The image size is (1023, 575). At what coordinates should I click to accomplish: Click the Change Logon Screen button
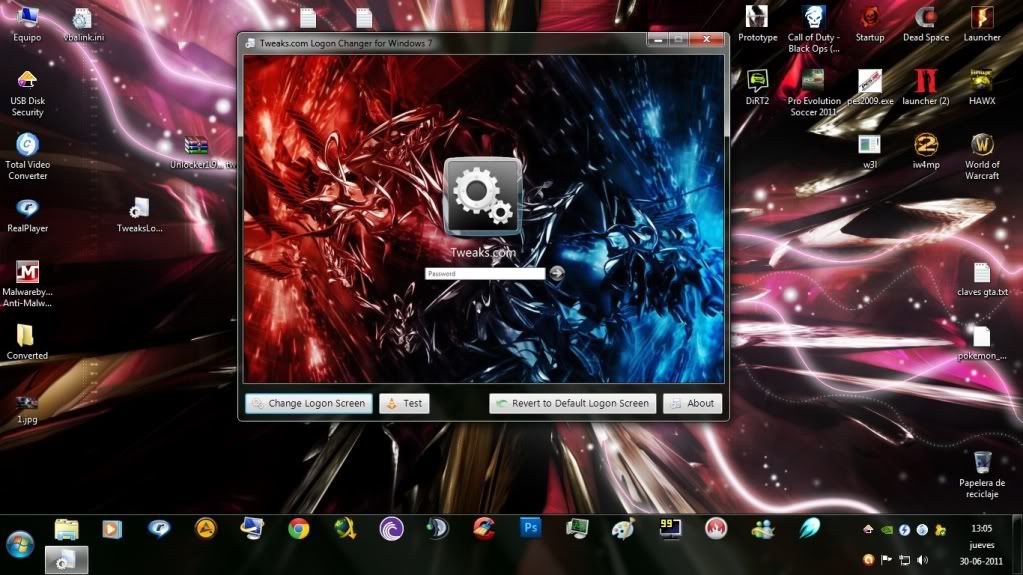point(309,403)
